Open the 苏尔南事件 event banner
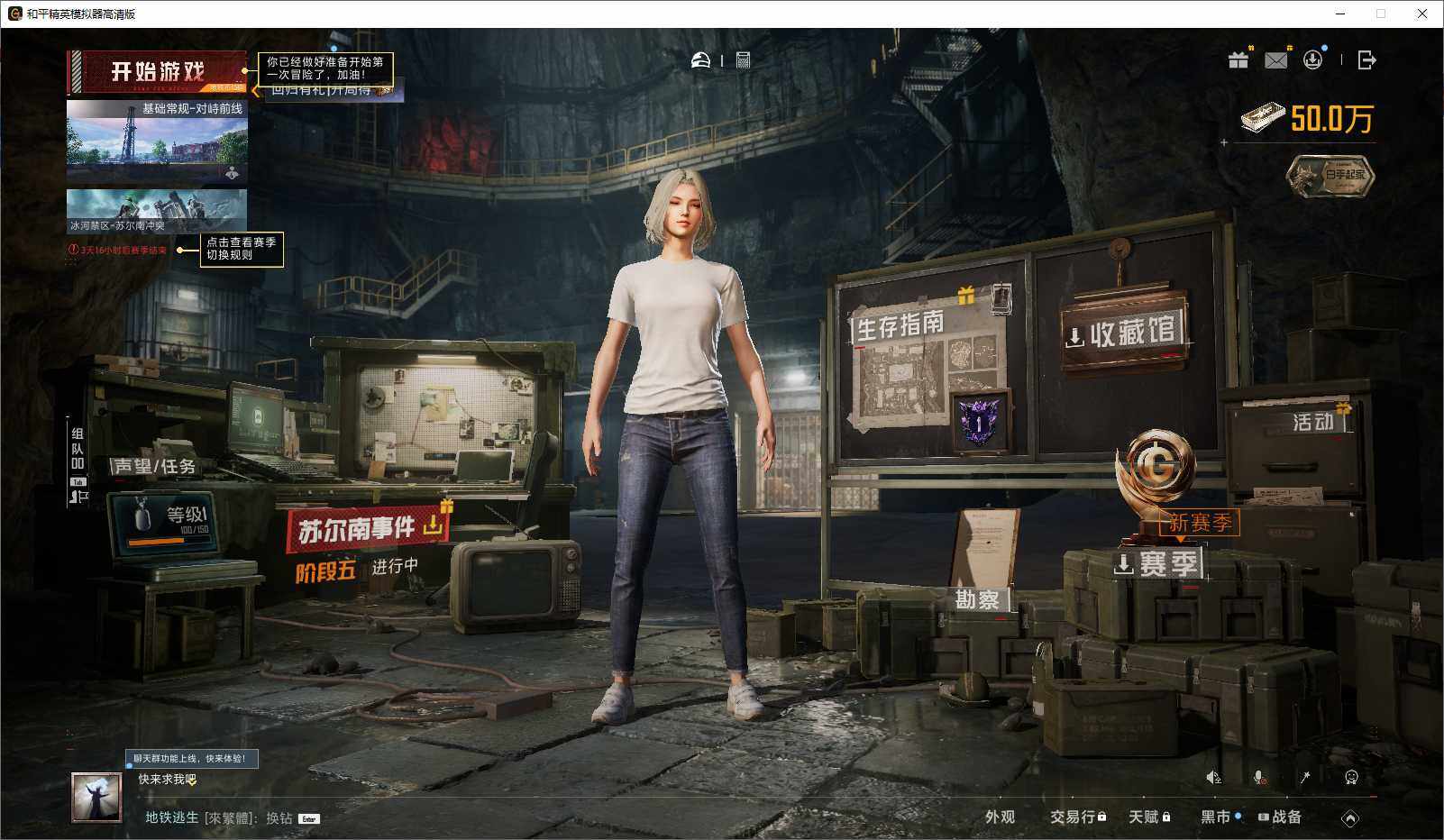1444x840 pixels. (x=368, y=529)
